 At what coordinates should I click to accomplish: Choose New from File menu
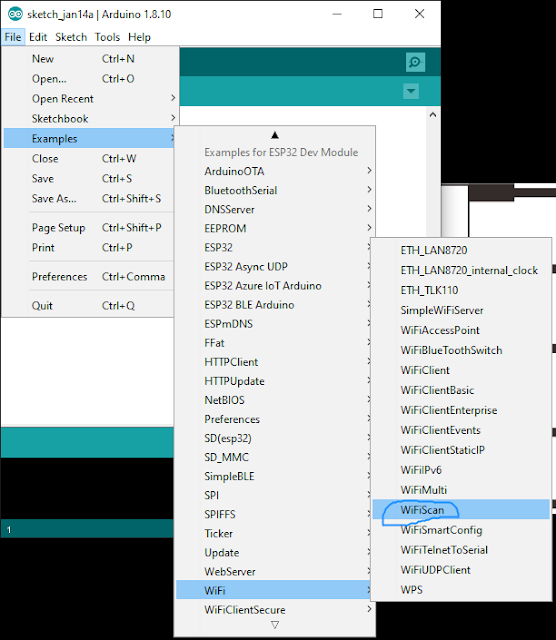click(91, 59)
